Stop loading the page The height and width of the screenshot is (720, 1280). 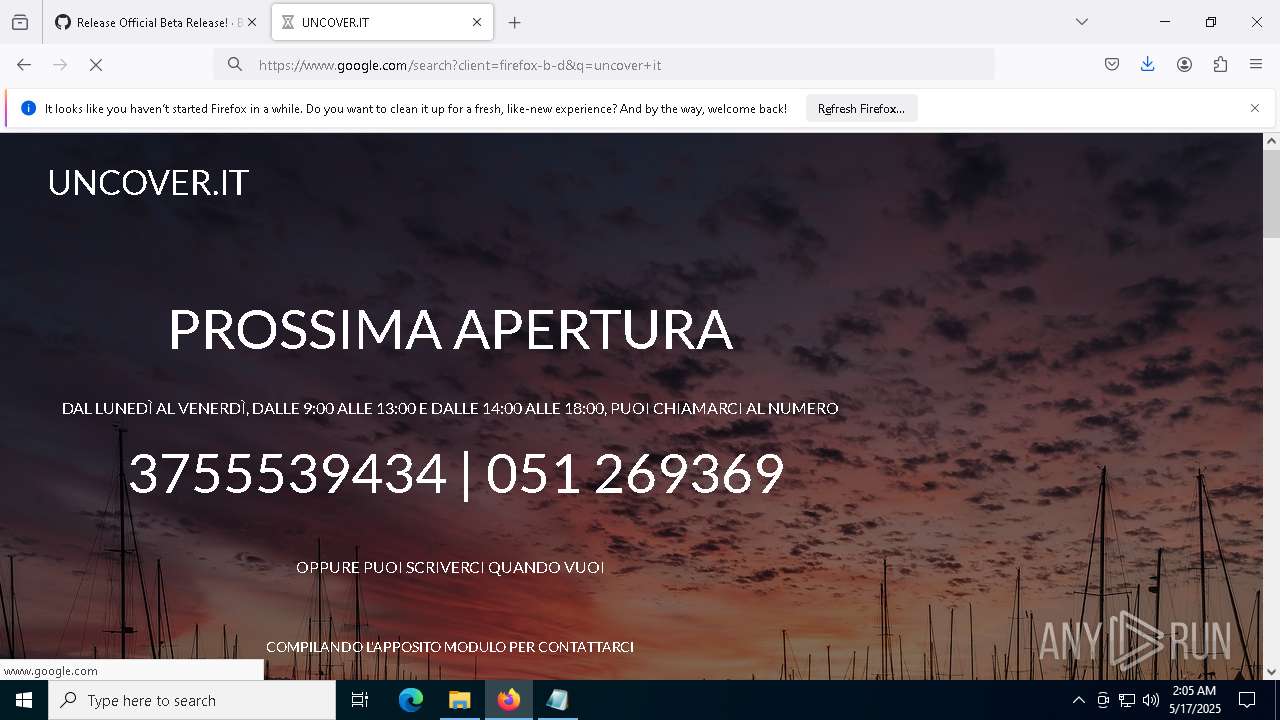point(96,65)
